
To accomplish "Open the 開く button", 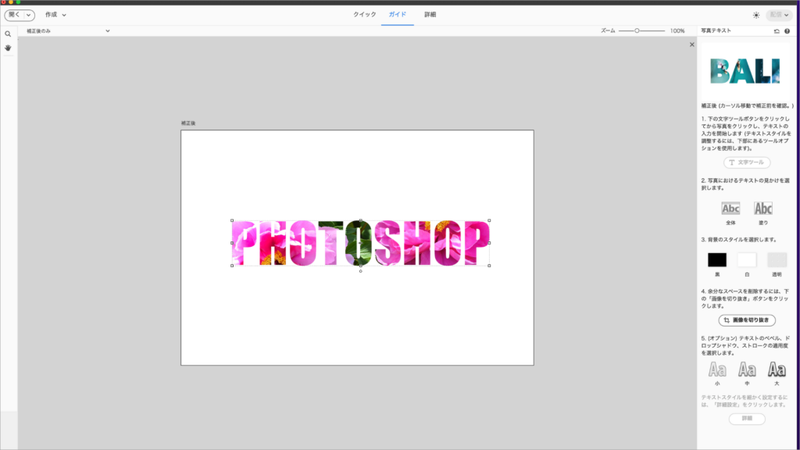I will click(x=14, y=15).
